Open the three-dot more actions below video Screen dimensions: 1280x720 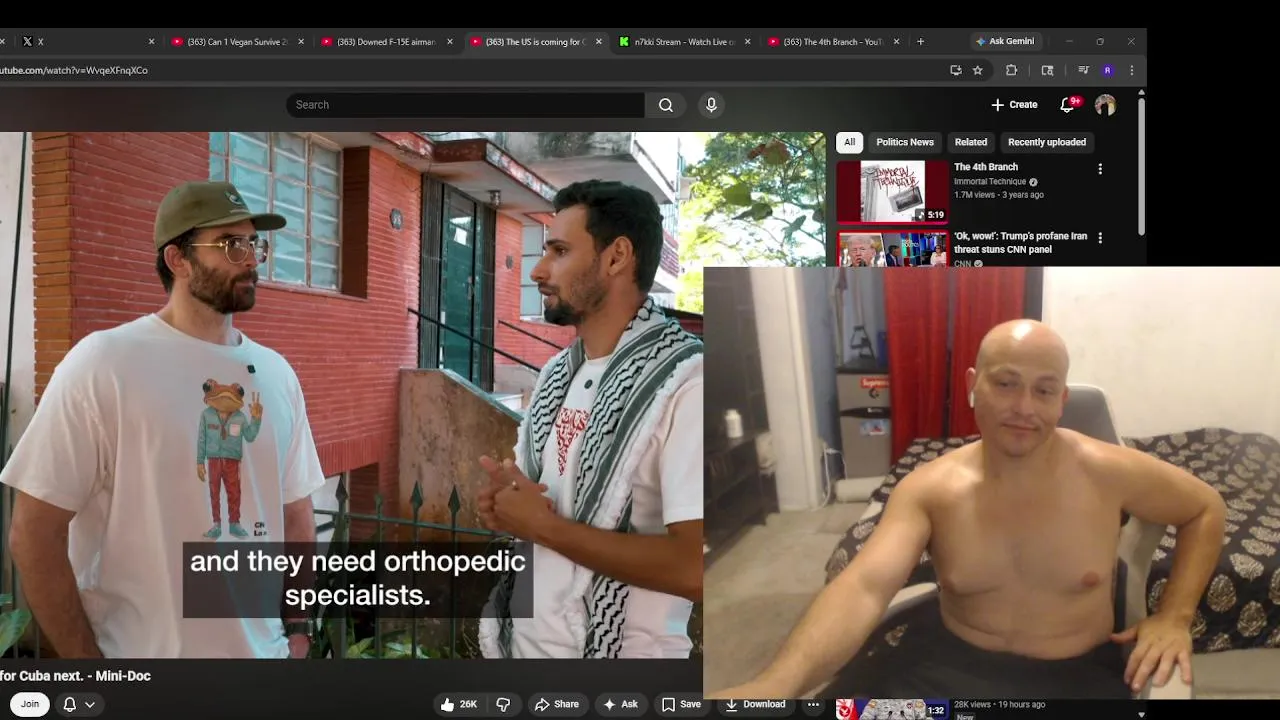(x=813, y=704)
